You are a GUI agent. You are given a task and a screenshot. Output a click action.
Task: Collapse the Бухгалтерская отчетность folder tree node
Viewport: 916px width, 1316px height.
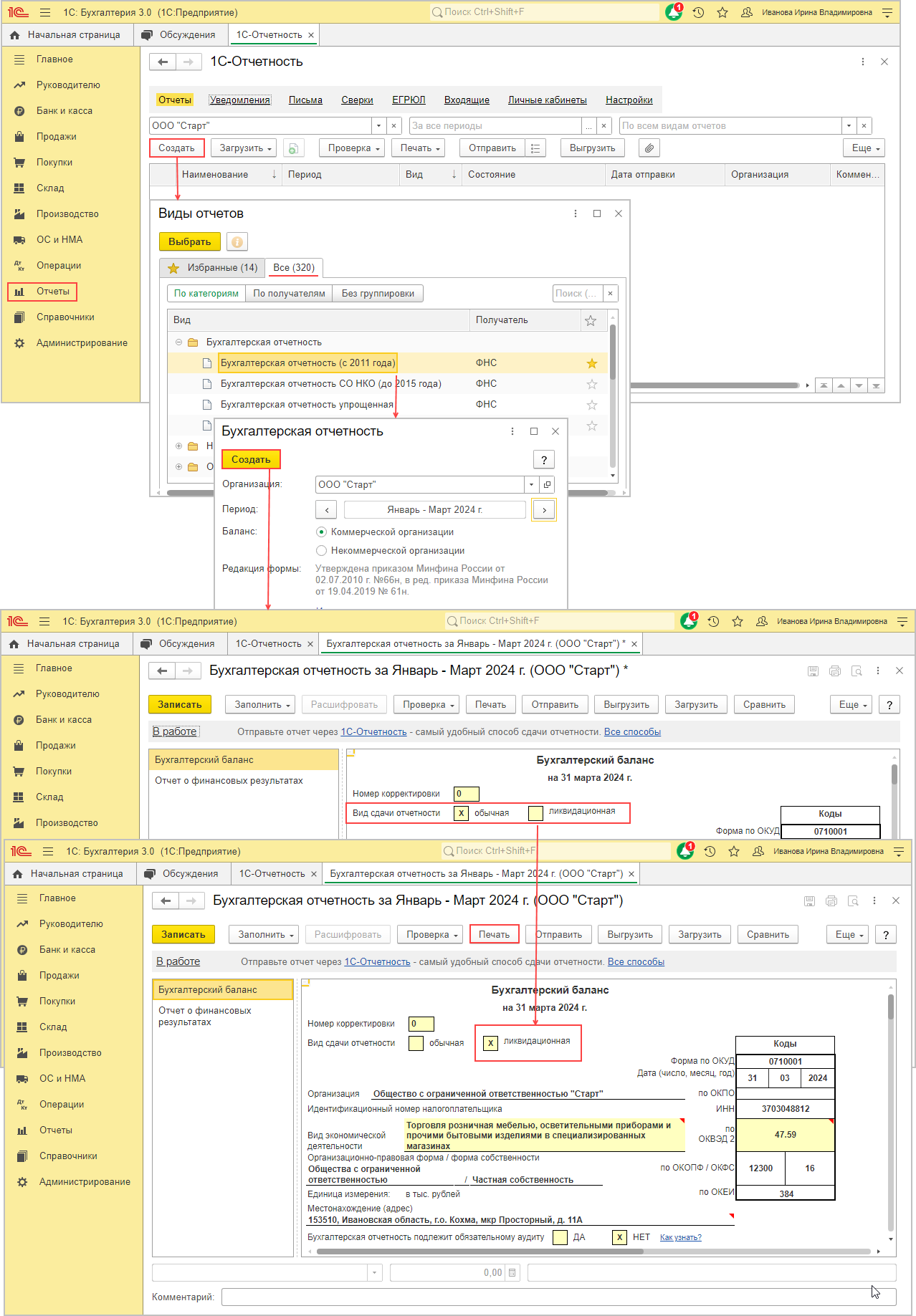coord(178,342)
